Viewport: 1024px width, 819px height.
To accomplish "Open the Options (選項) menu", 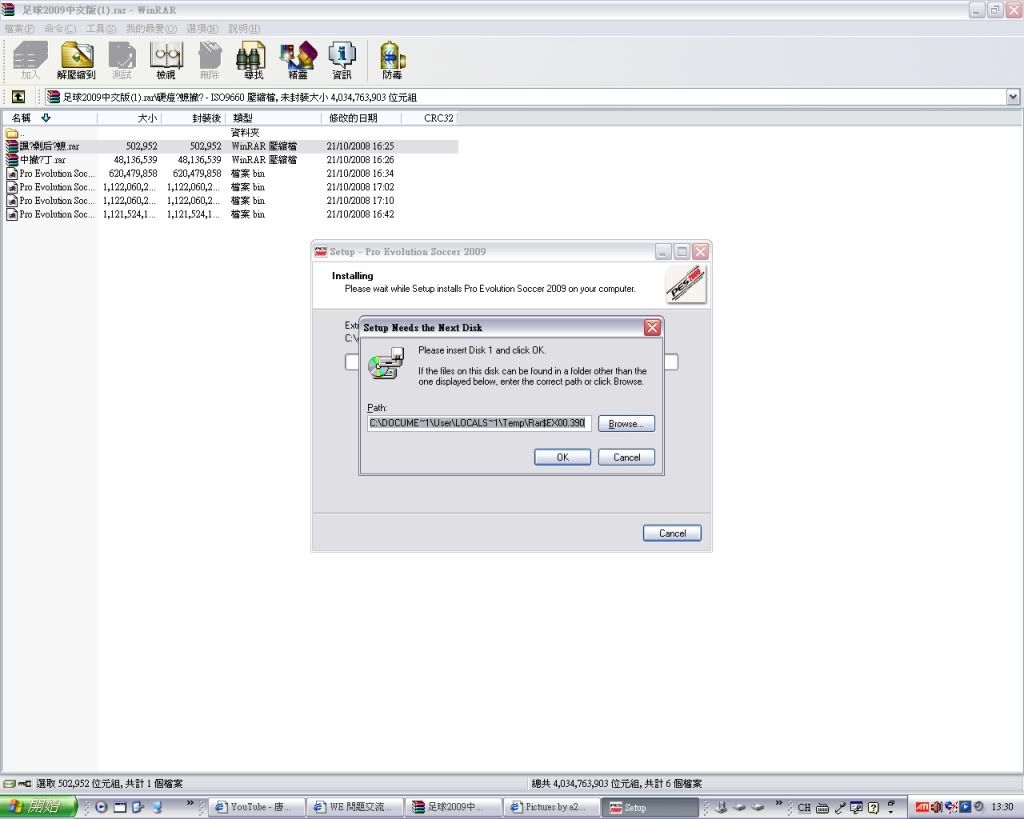I will (x=203, y=29).
